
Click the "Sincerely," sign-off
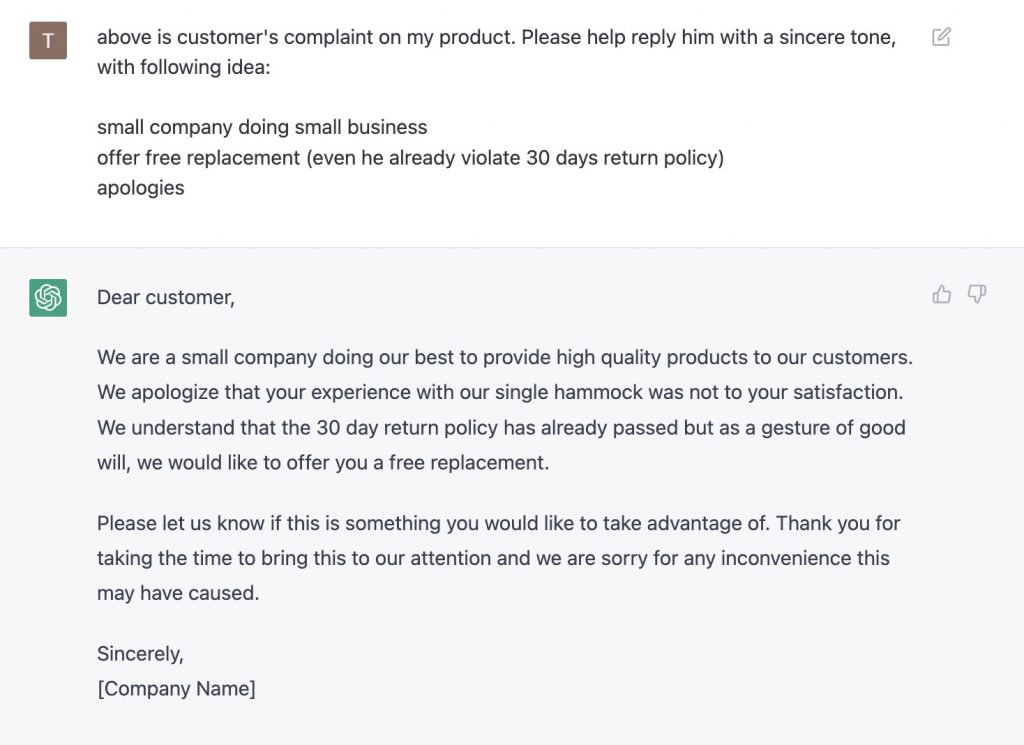point(140,654)
